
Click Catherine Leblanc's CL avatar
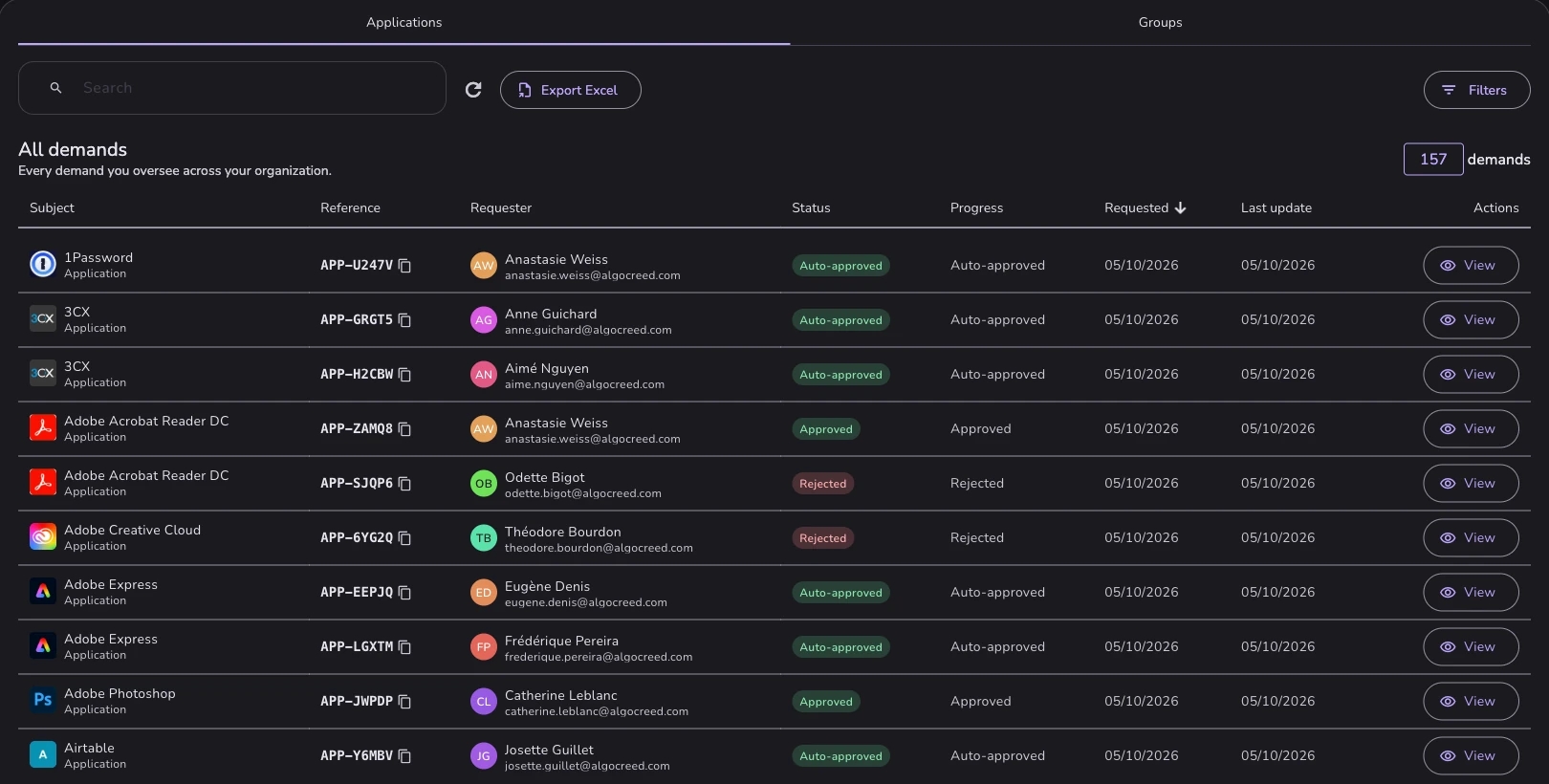tap(484, 702)
